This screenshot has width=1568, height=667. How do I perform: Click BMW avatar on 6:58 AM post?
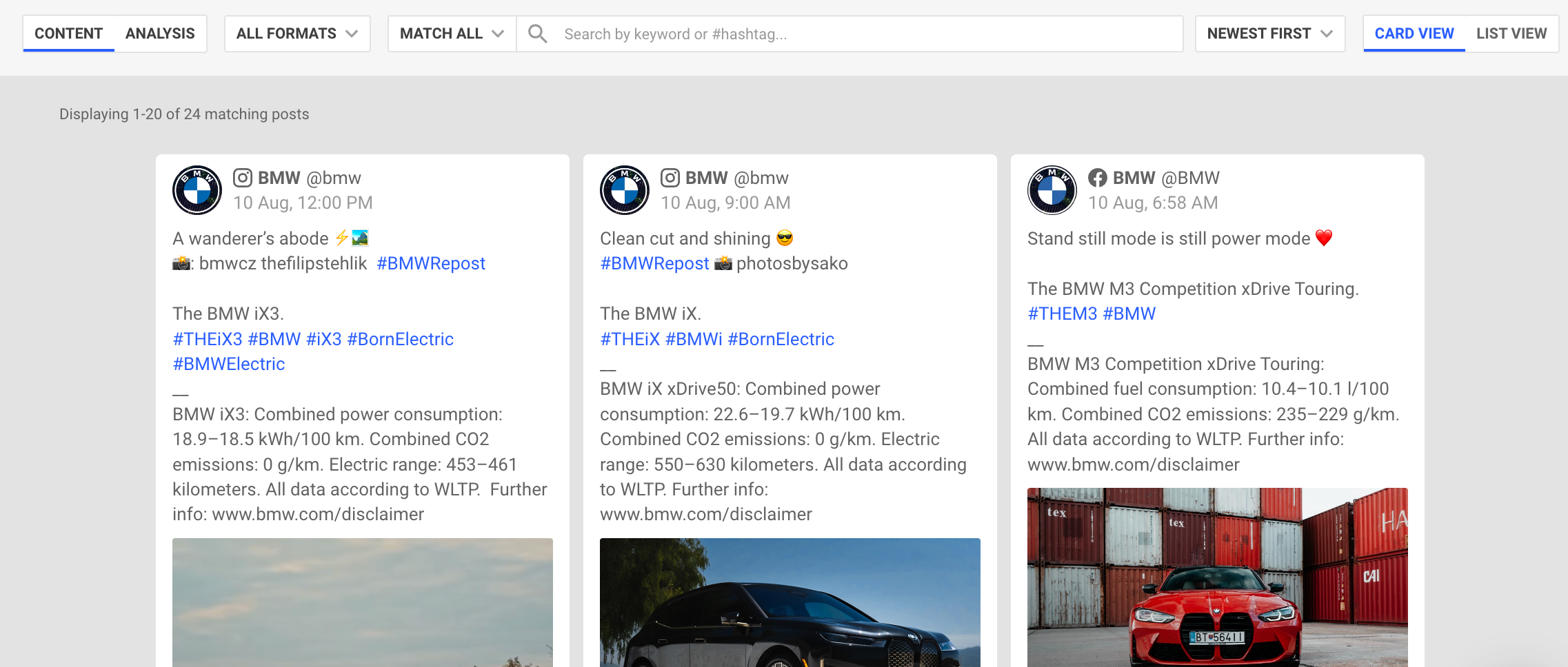pos(1052,190)
